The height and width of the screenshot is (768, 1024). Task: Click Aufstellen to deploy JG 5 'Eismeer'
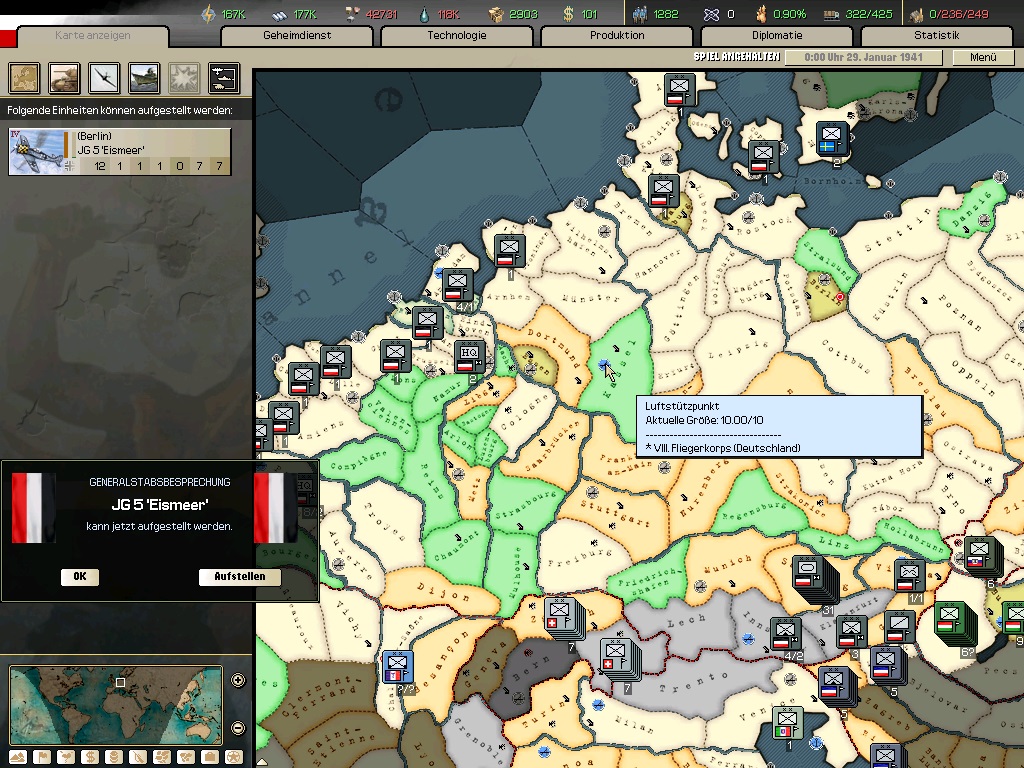240,577
